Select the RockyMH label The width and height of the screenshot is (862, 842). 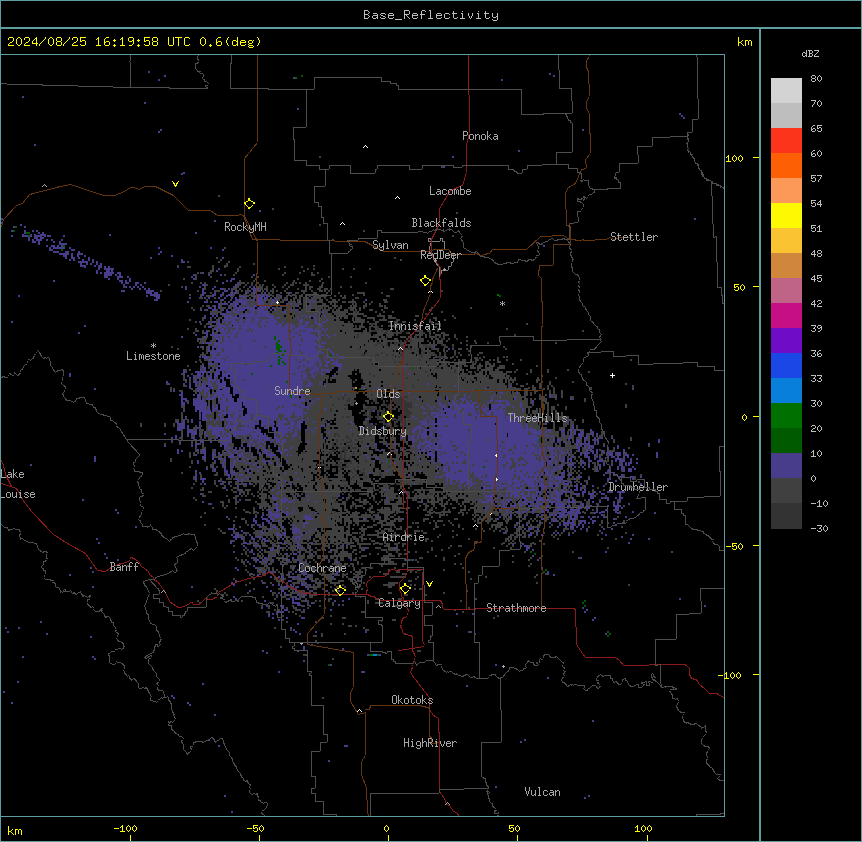tap(245, 227)
